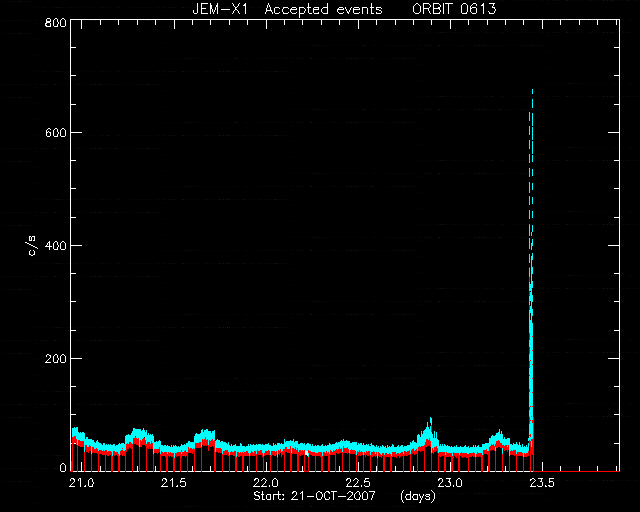Click the 'Accepted events' title text
Viewport: 640px width, 512px height.
point(323,9)
